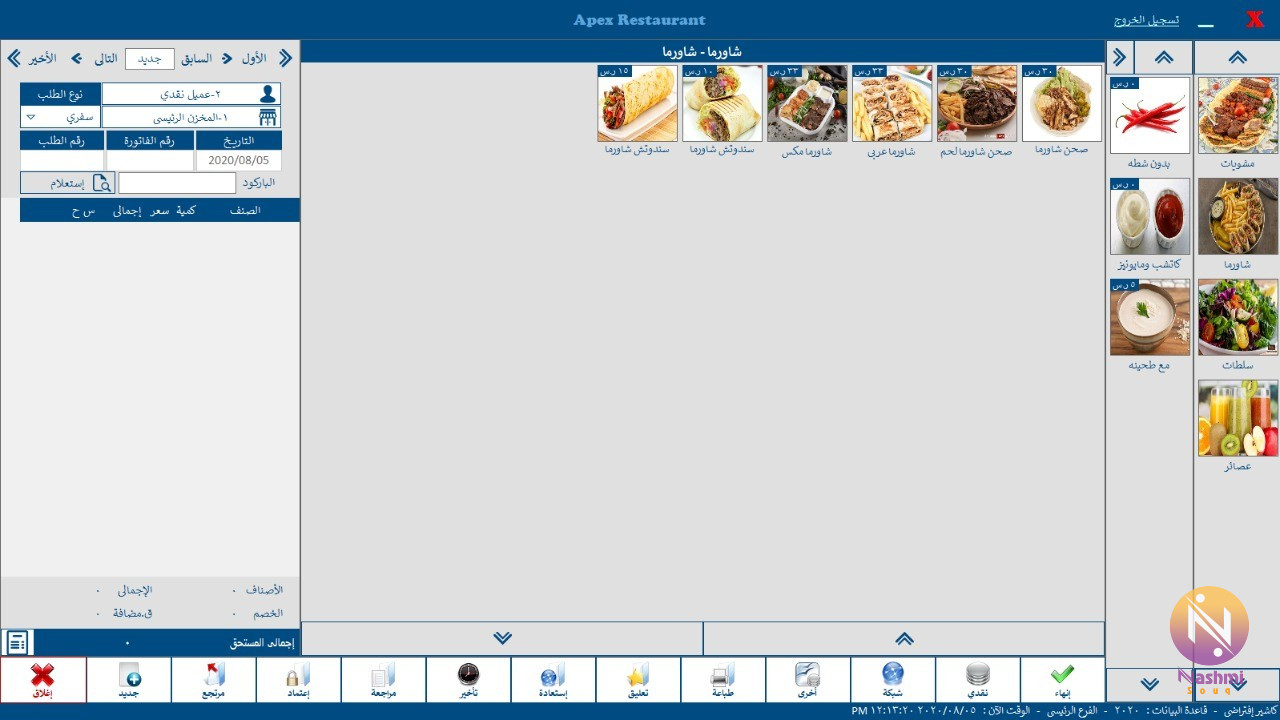Image resolution: width=1280 pixels, height=720 pixels.
Task: Open the order type سفري dropdown
Action: pyautogui.click(x=60, y=117)
